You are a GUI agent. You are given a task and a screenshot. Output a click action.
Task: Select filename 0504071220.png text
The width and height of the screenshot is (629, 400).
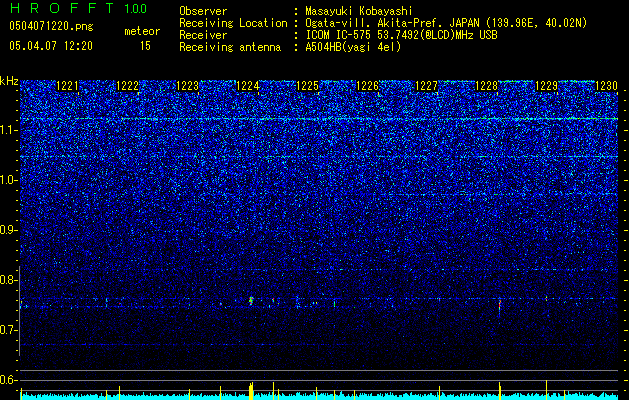pos(51,26)
